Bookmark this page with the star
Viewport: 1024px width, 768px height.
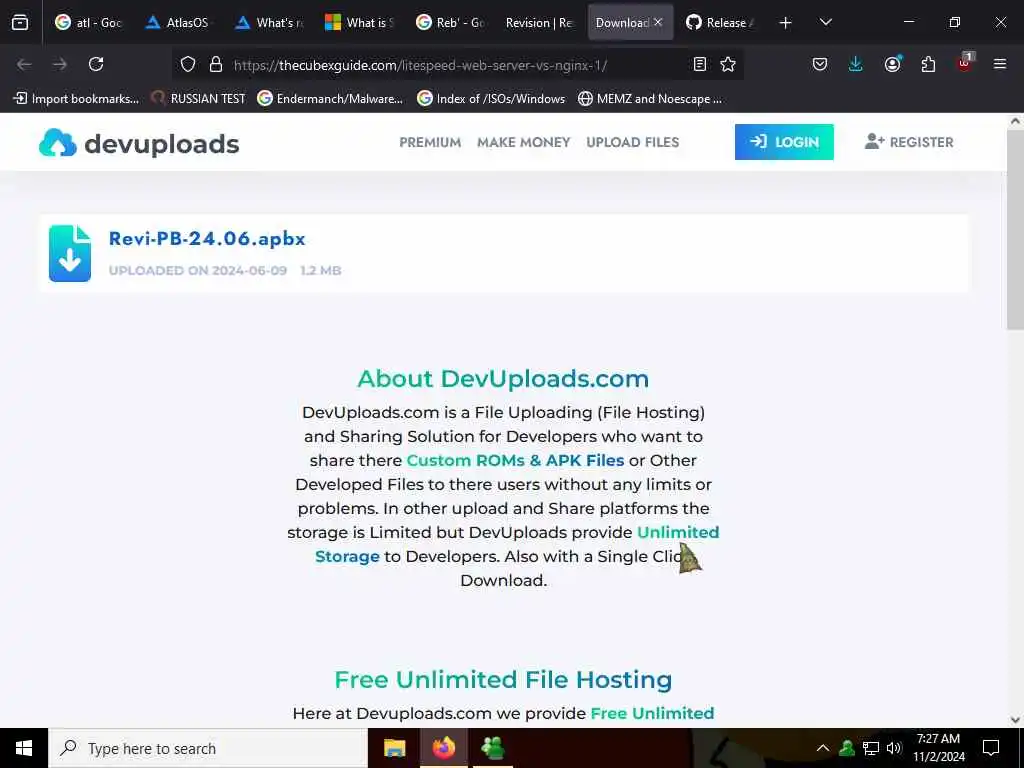pos(728,64)
